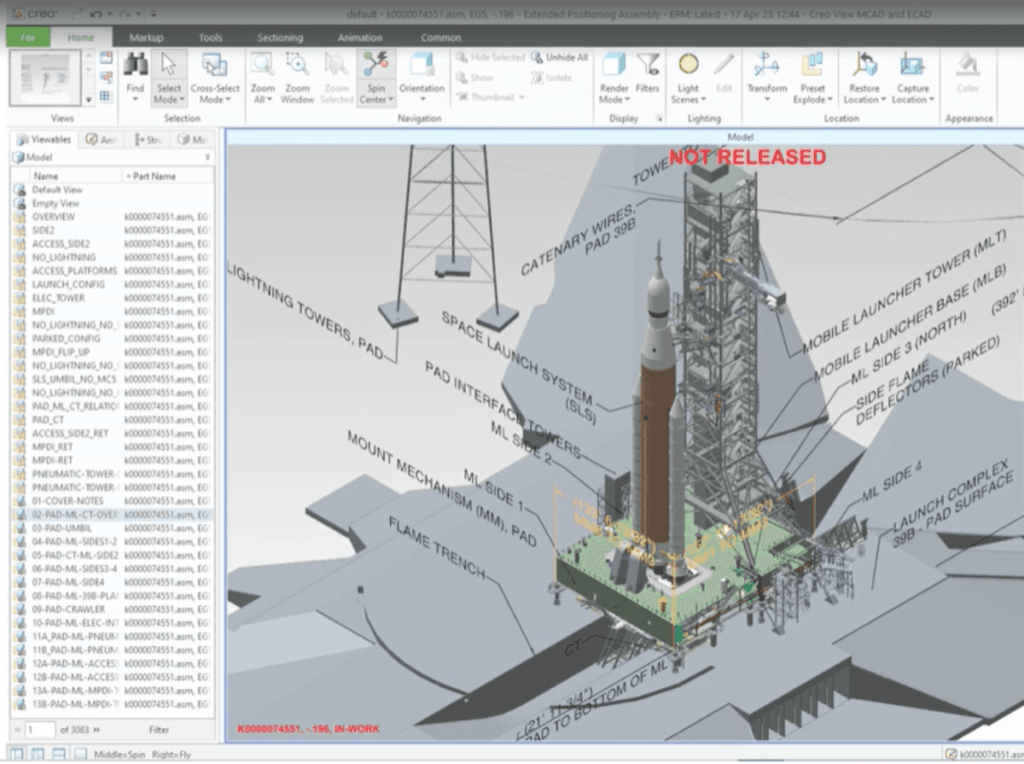Image resolution: width=1024 pixels, height=764 pixels.
Task: Switch to the Sectioning ribbon tab
Action: (x=280, y=35)
